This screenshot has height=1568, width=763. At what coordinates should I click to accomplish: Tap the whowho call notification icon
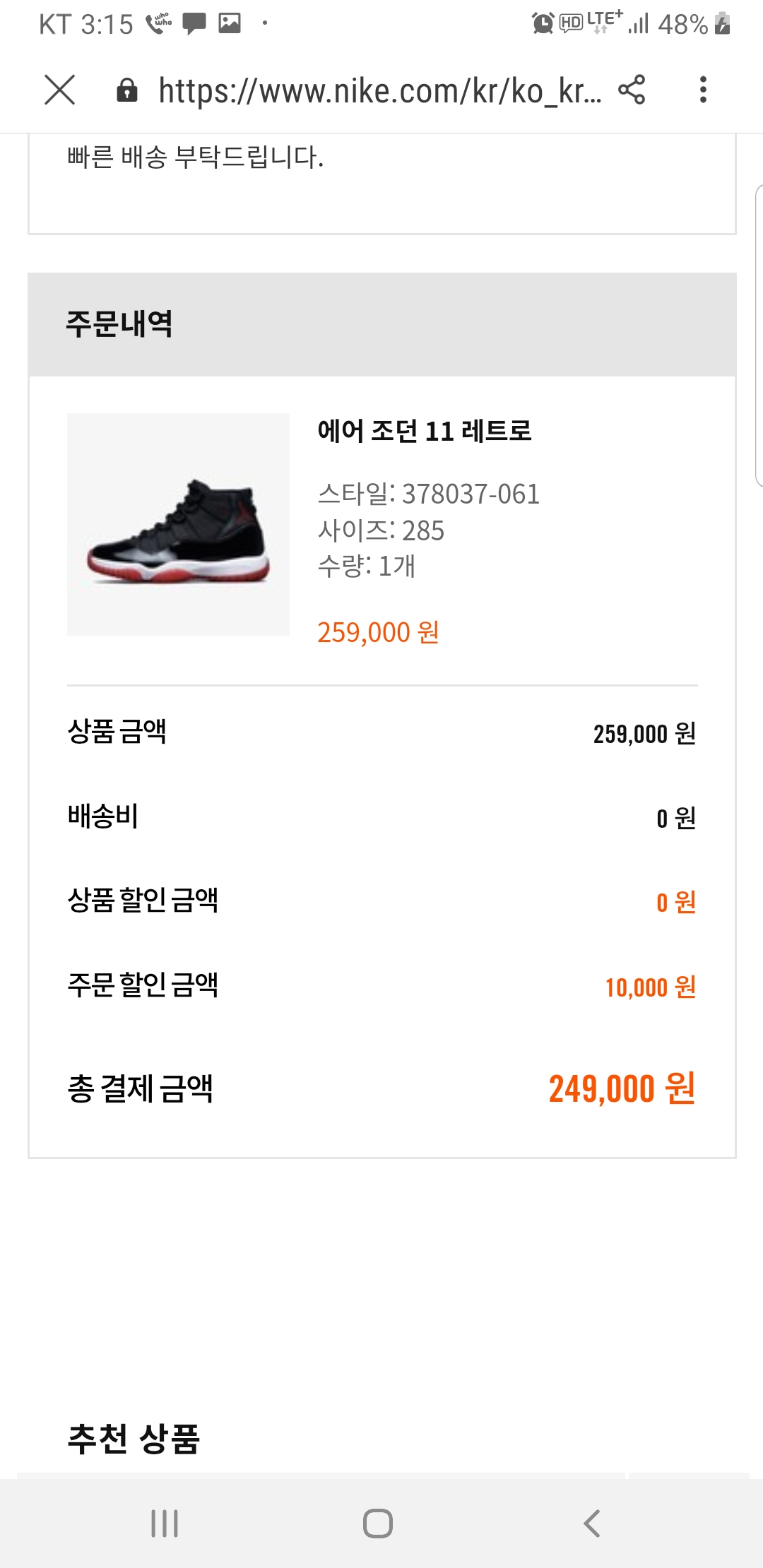159,23
